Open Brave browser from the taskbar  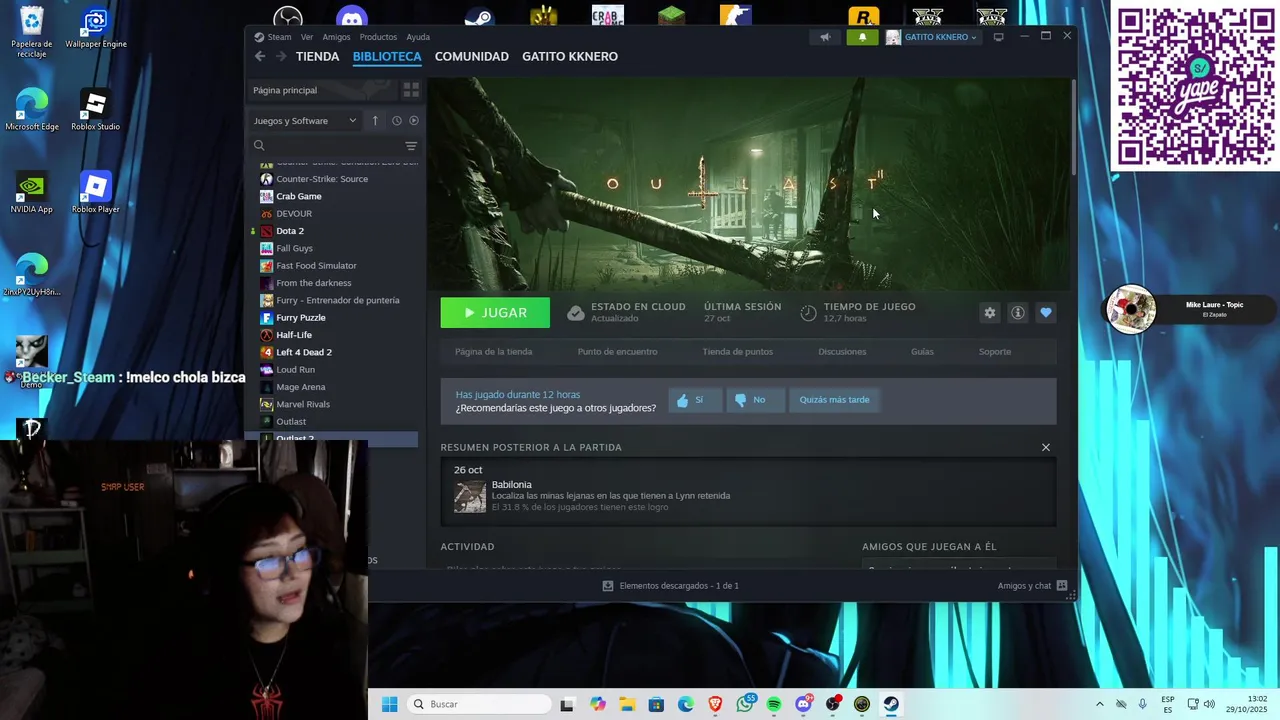[715, 704]
